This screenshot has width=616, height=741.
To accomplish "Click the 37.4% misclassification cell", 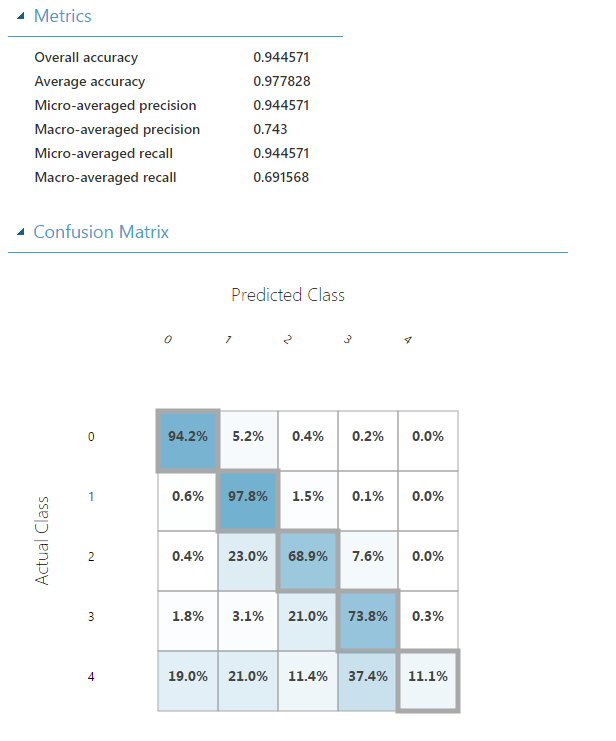I will 368,677.
